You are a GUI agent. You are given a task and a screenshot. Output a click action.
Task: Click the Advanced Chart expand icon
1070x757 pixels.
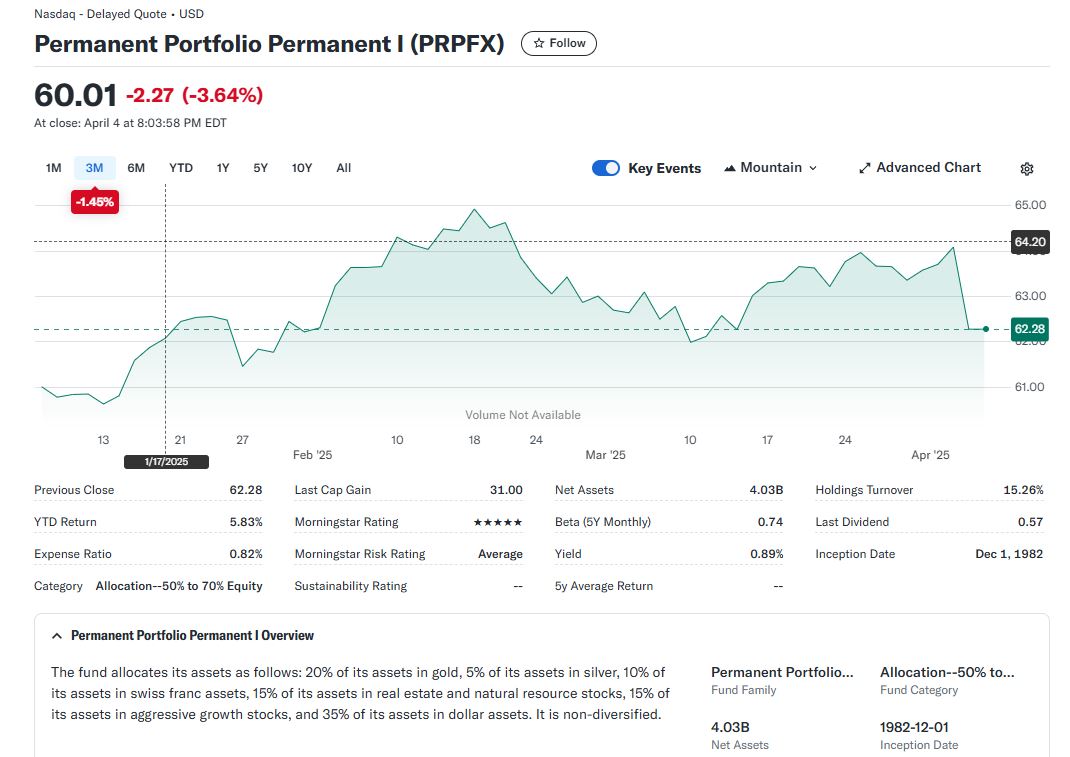click(x=865, y=168)
